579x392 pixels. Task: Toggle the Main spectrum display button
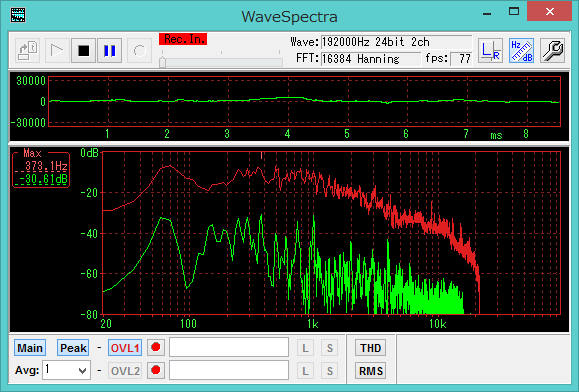pos(30,348)
